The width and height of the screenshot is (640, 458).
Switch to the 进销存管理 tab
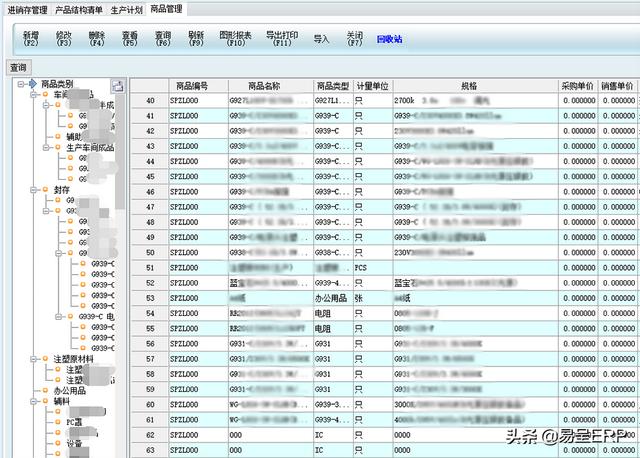pos(25,9)
